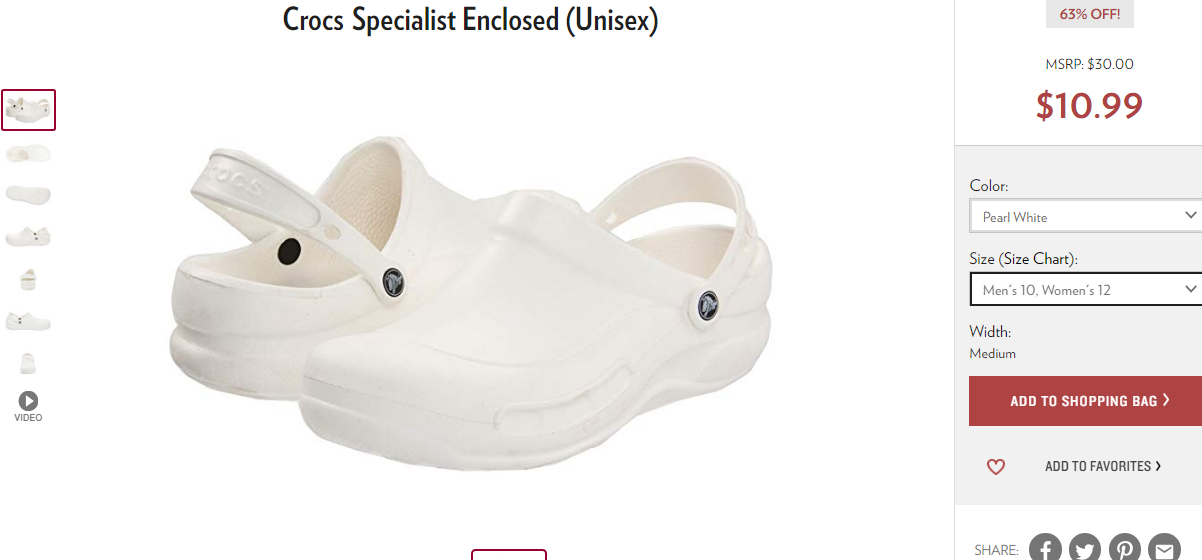The width and height of the screenshot is (1202, 560).
Task: Select the sixth thumbnail showing side profile
Action: click(x=28, y=321)
